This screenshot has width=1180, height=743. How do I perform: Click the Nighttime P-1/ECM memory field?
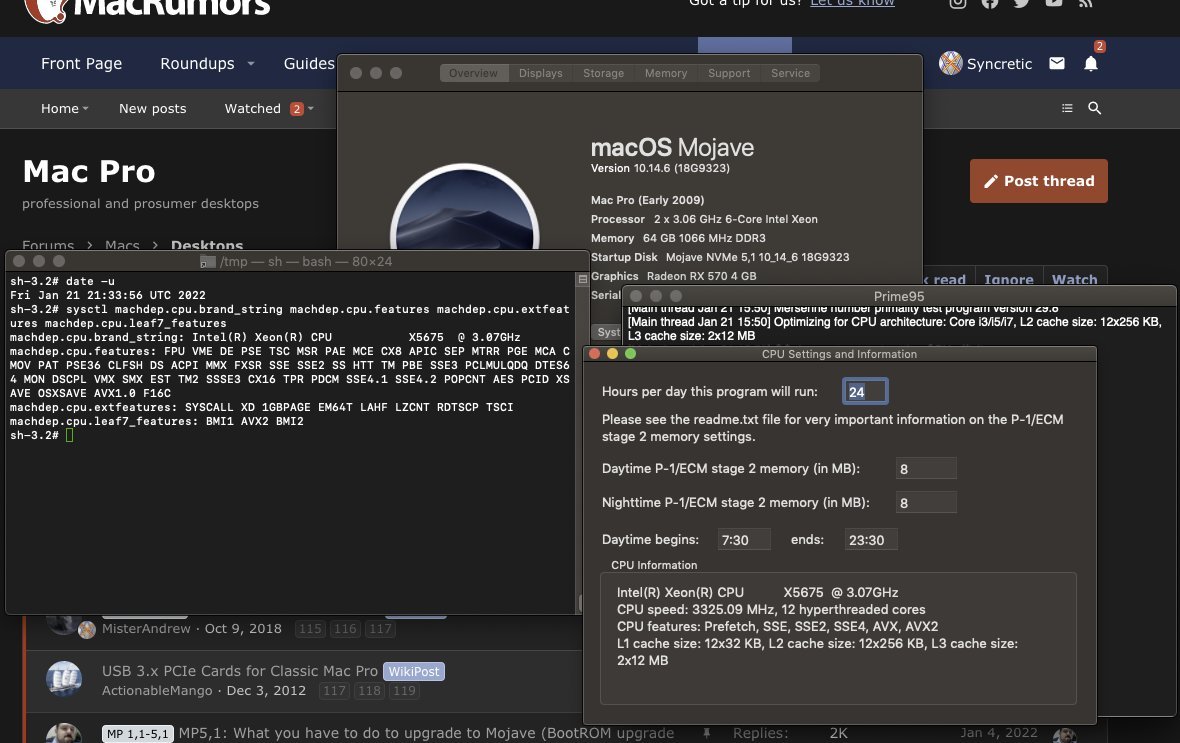coord(926,502)
